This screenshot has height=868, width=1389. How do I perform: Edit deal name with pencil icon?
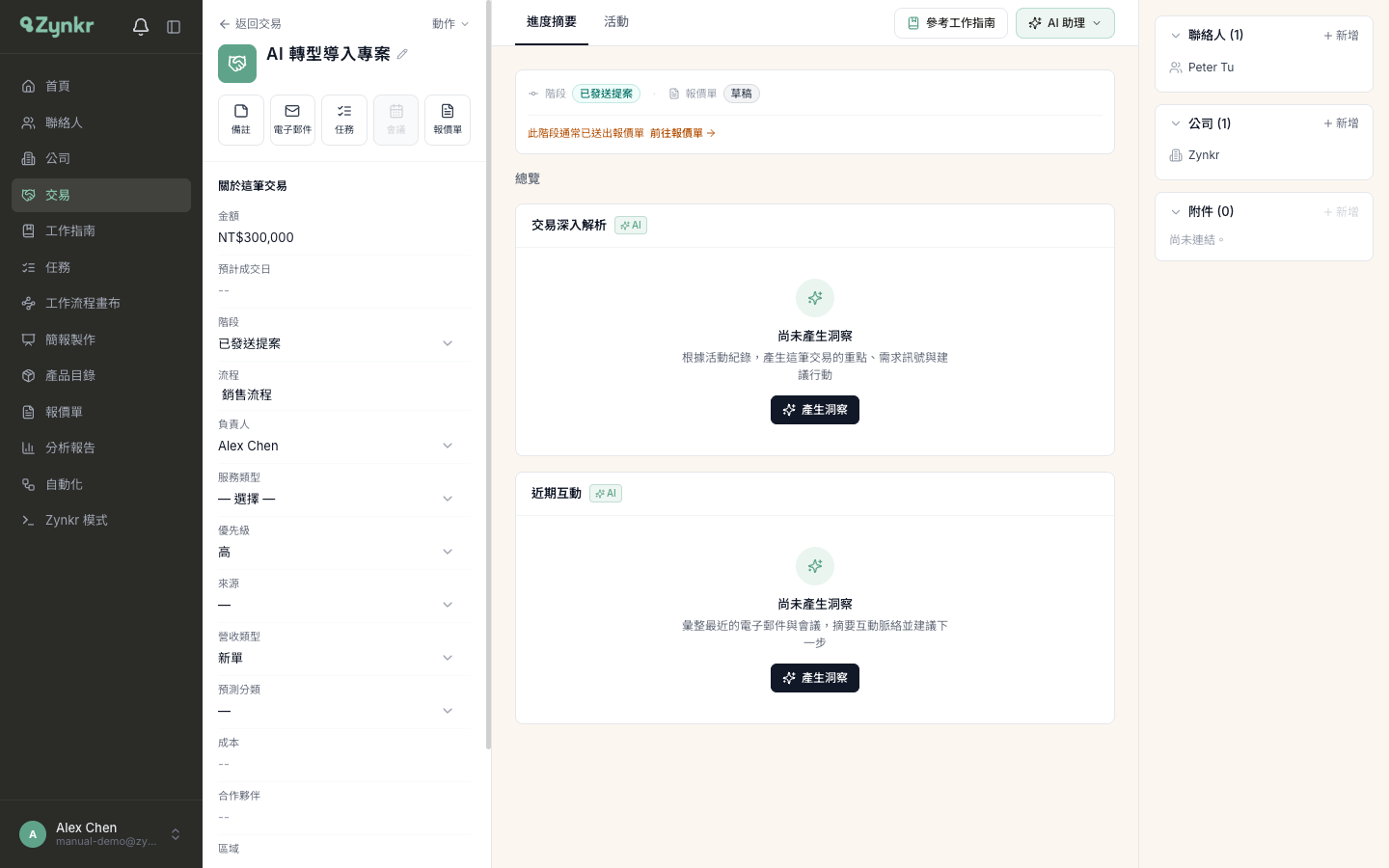(402, 54)
